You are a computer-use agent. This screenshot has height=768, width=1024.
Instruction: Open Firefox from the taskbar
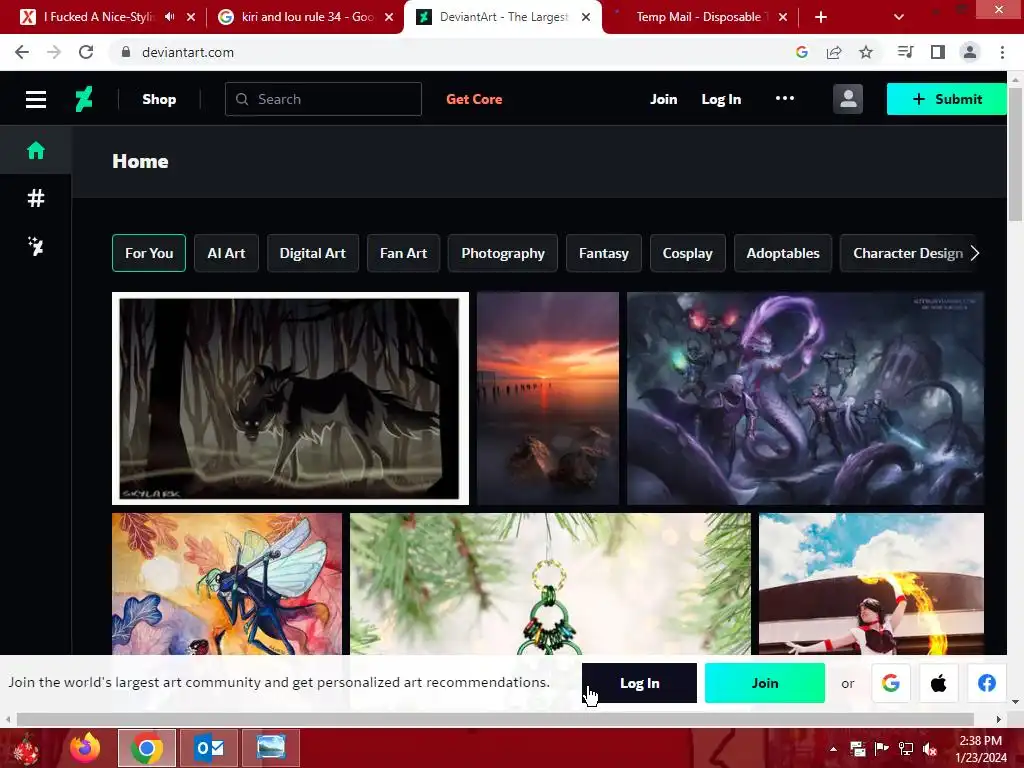click(86, 748)
